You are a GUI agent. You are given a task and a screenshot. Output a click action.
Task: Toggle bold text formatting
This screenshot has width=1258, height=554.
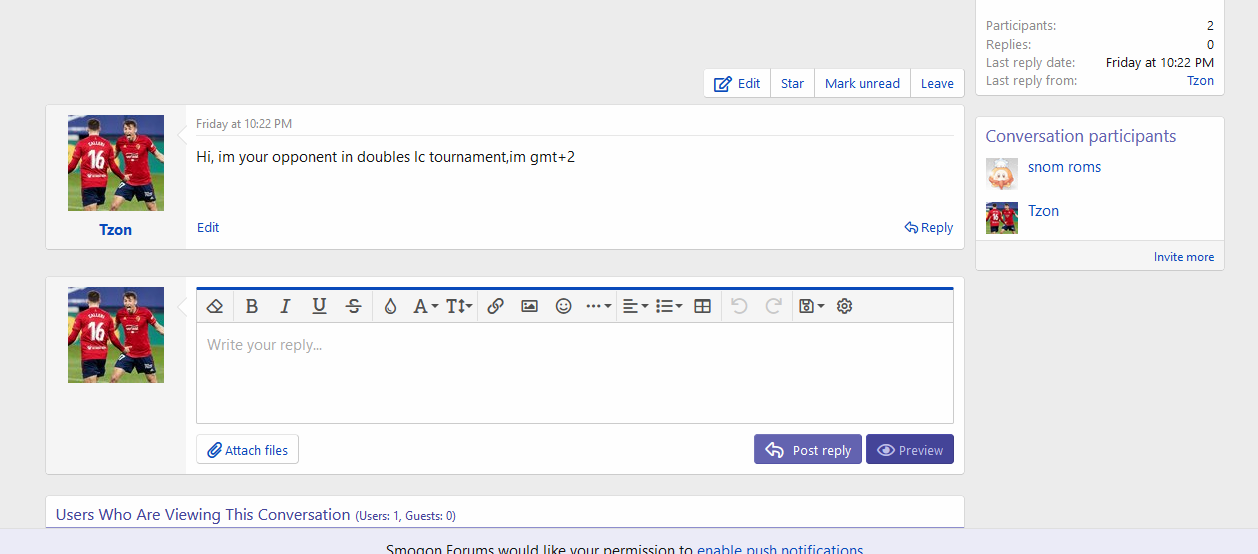pyautogui.click(x=252, y=307)
